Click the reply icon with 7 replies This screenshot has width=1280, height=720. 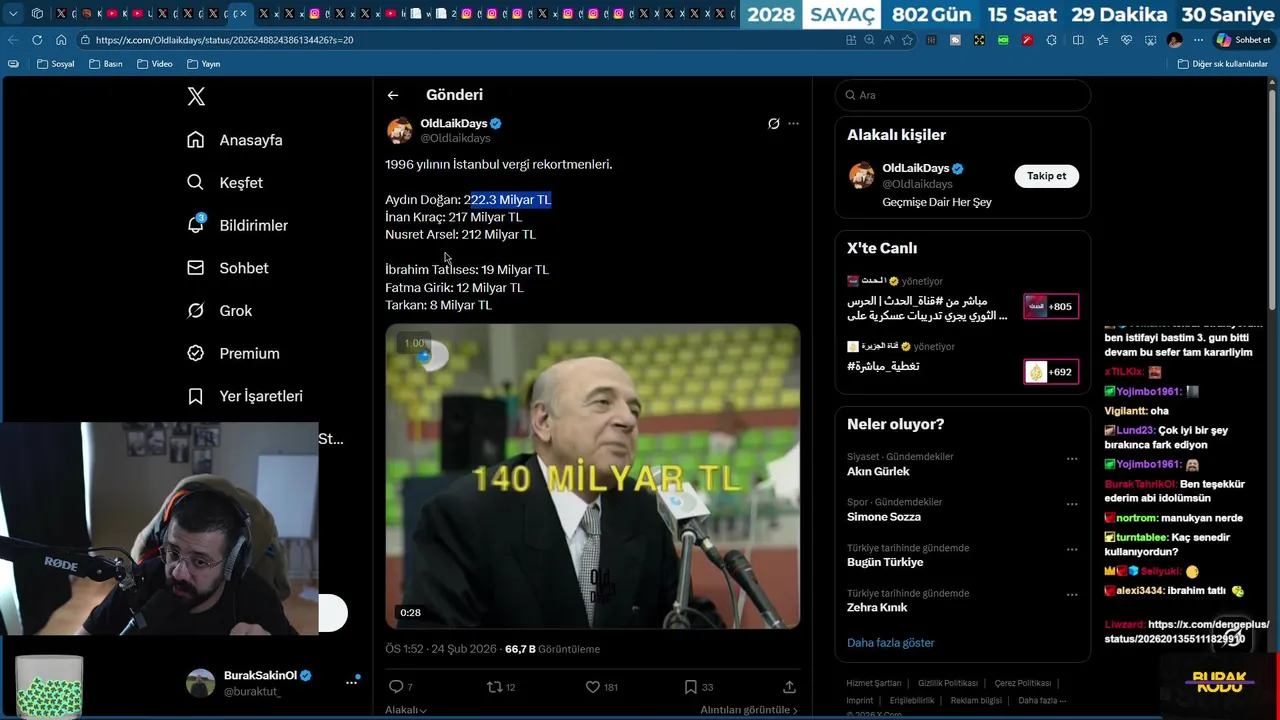pyautogui.click(x=395, y=687)
